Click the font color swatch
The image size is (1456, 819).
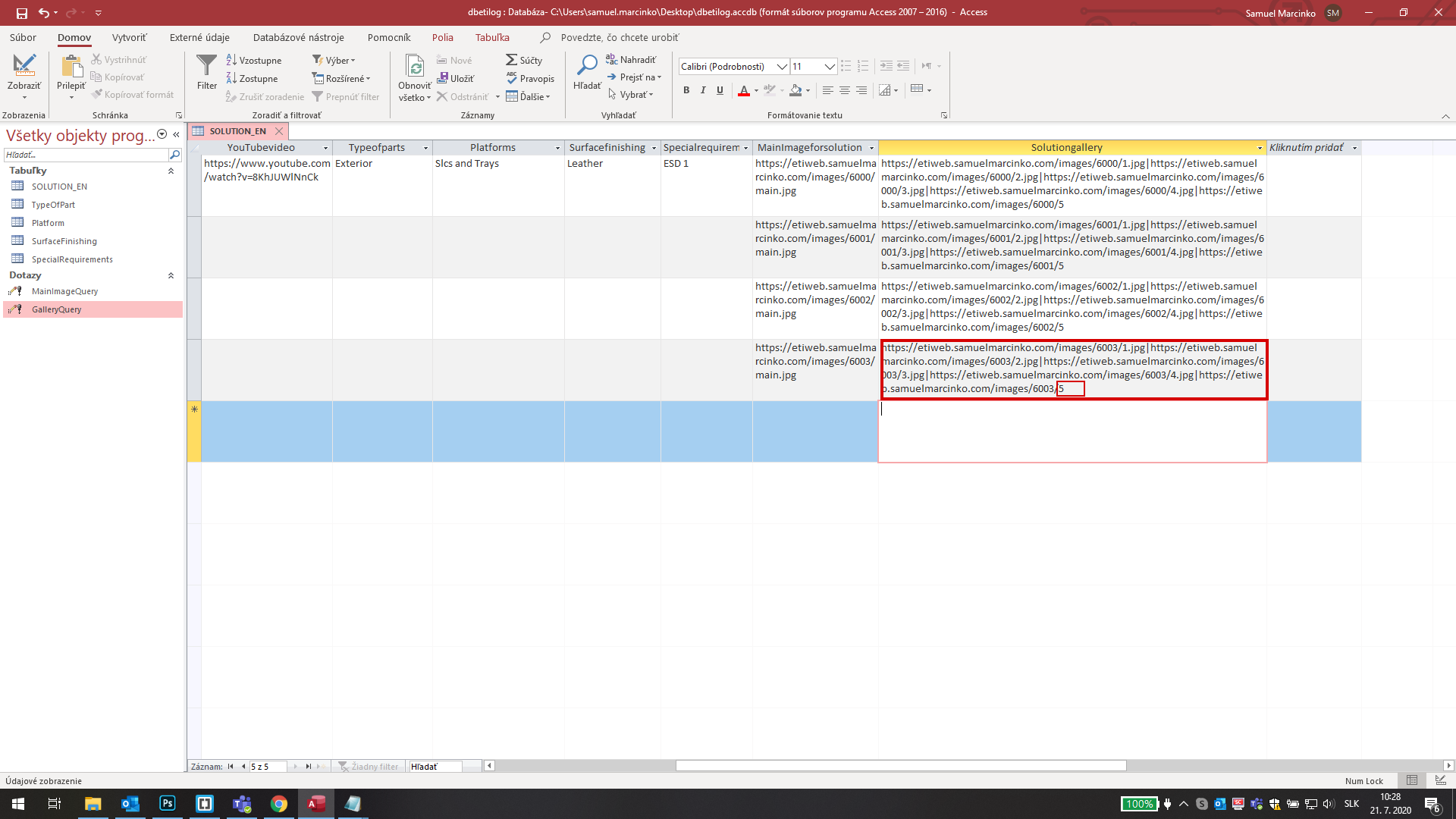744,90
